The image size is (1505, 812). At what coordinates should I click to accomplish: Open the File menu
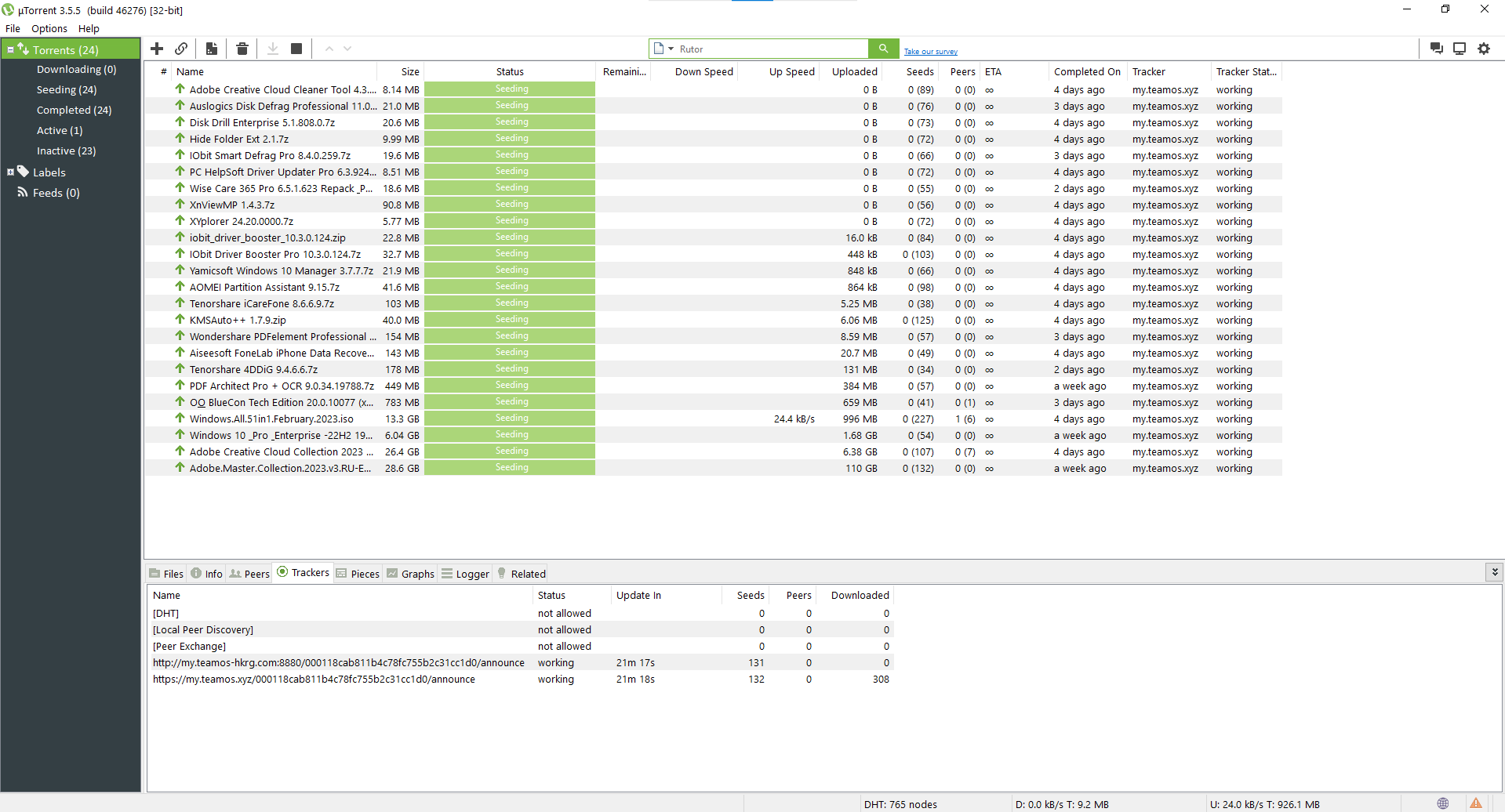[x=13, y=28]
